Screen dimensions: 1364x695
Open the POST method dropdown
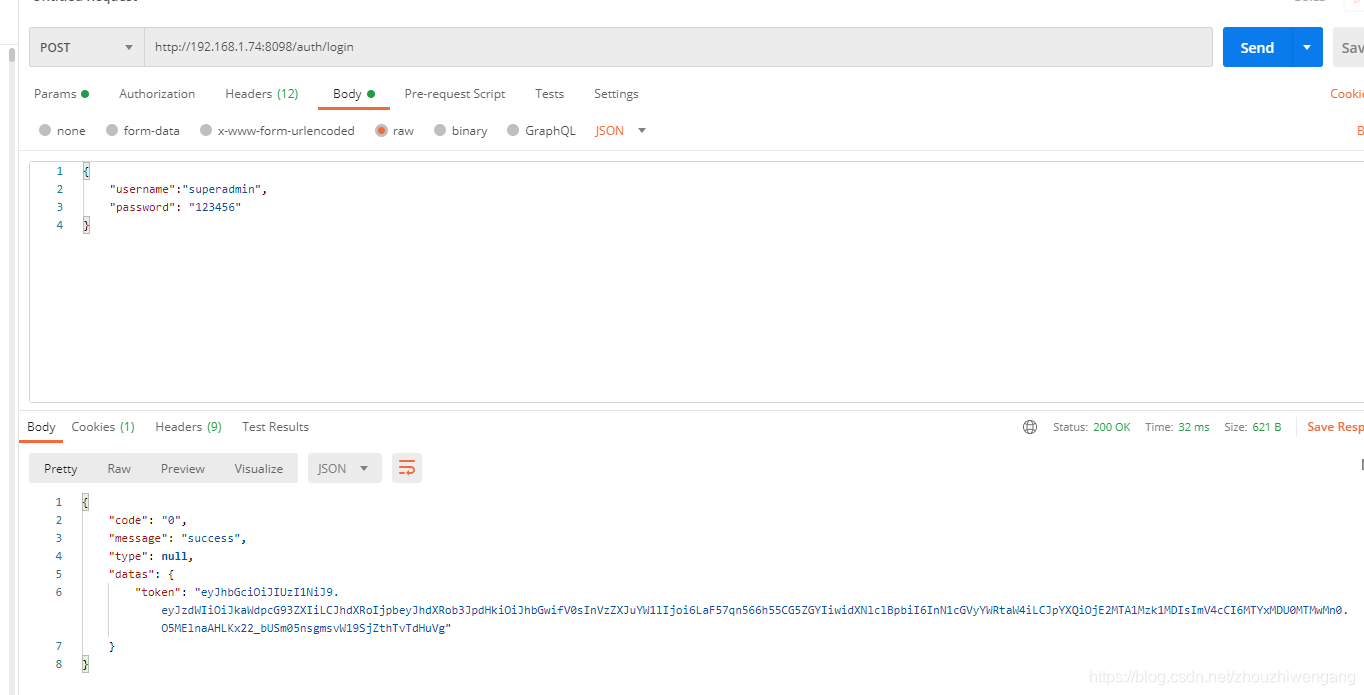[x=128, y=47]
